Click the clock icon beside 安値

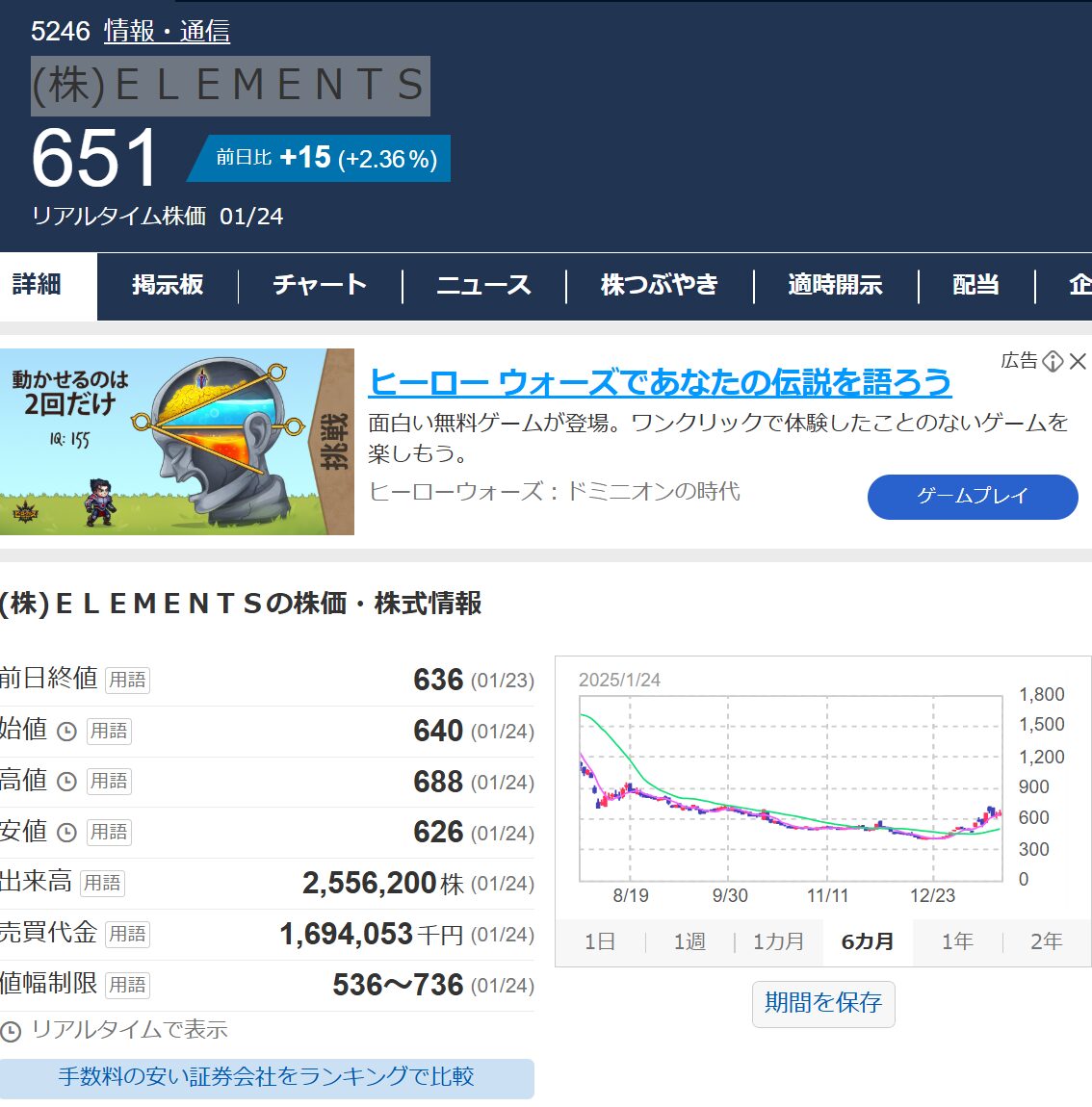[66, 833]
